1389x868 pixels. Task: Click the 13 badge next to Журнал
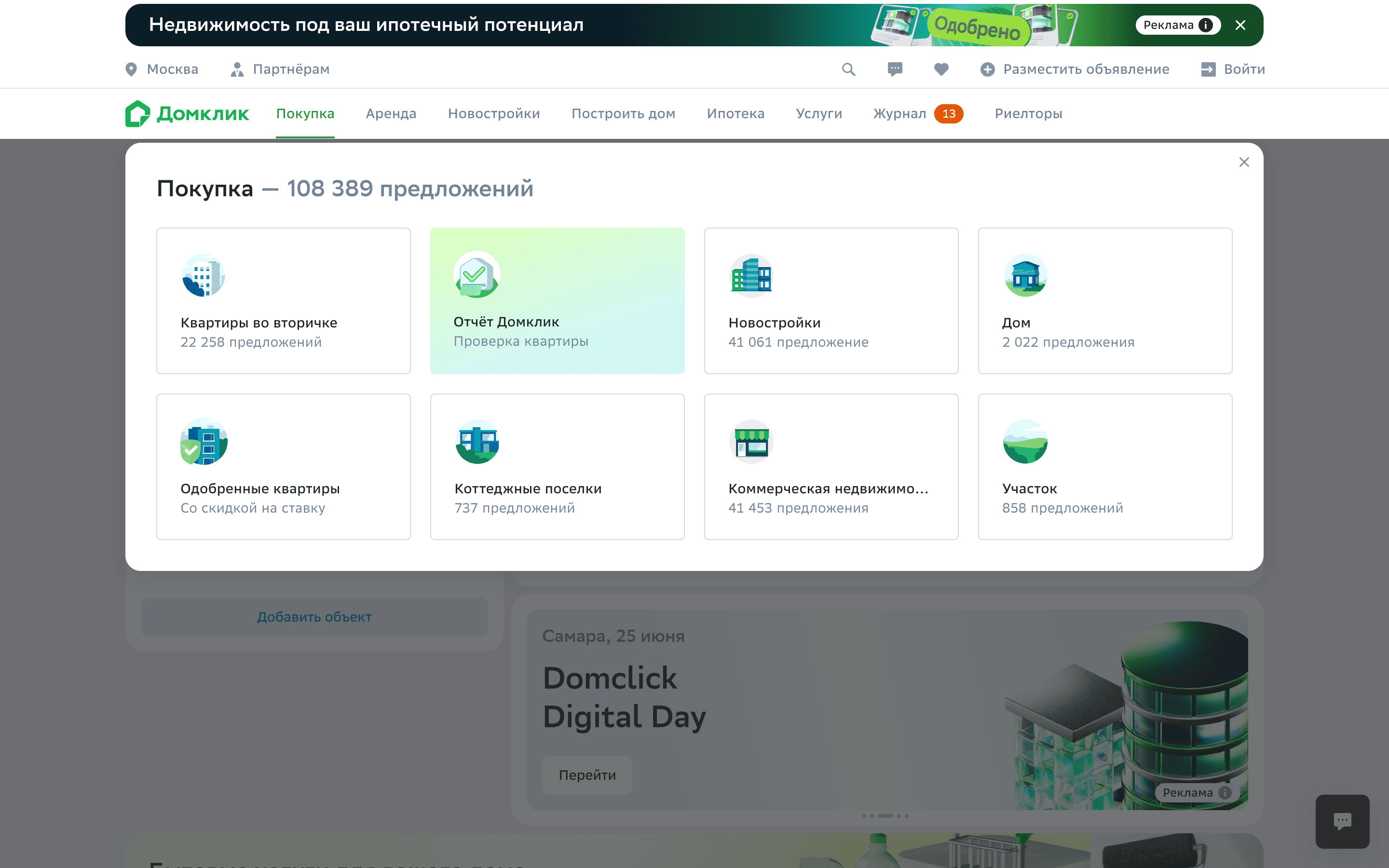point(949,114)
